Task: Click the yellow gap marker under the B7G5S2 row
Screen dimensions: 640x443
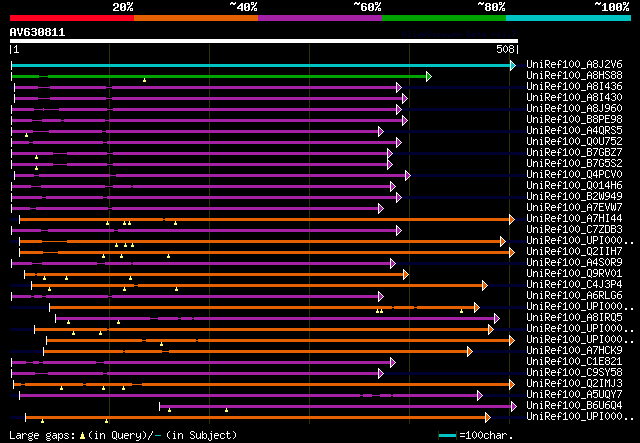Action: [x=36, y=168]
